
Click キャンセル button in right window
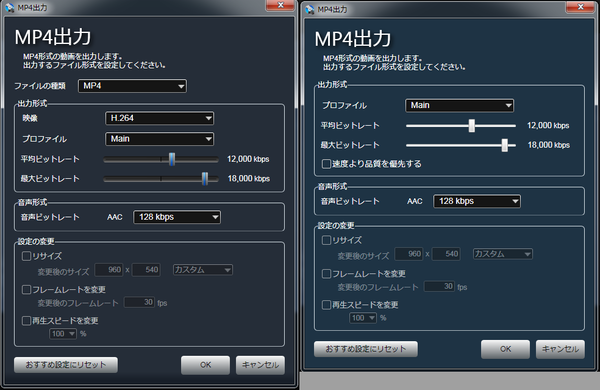tap(560, 349)
